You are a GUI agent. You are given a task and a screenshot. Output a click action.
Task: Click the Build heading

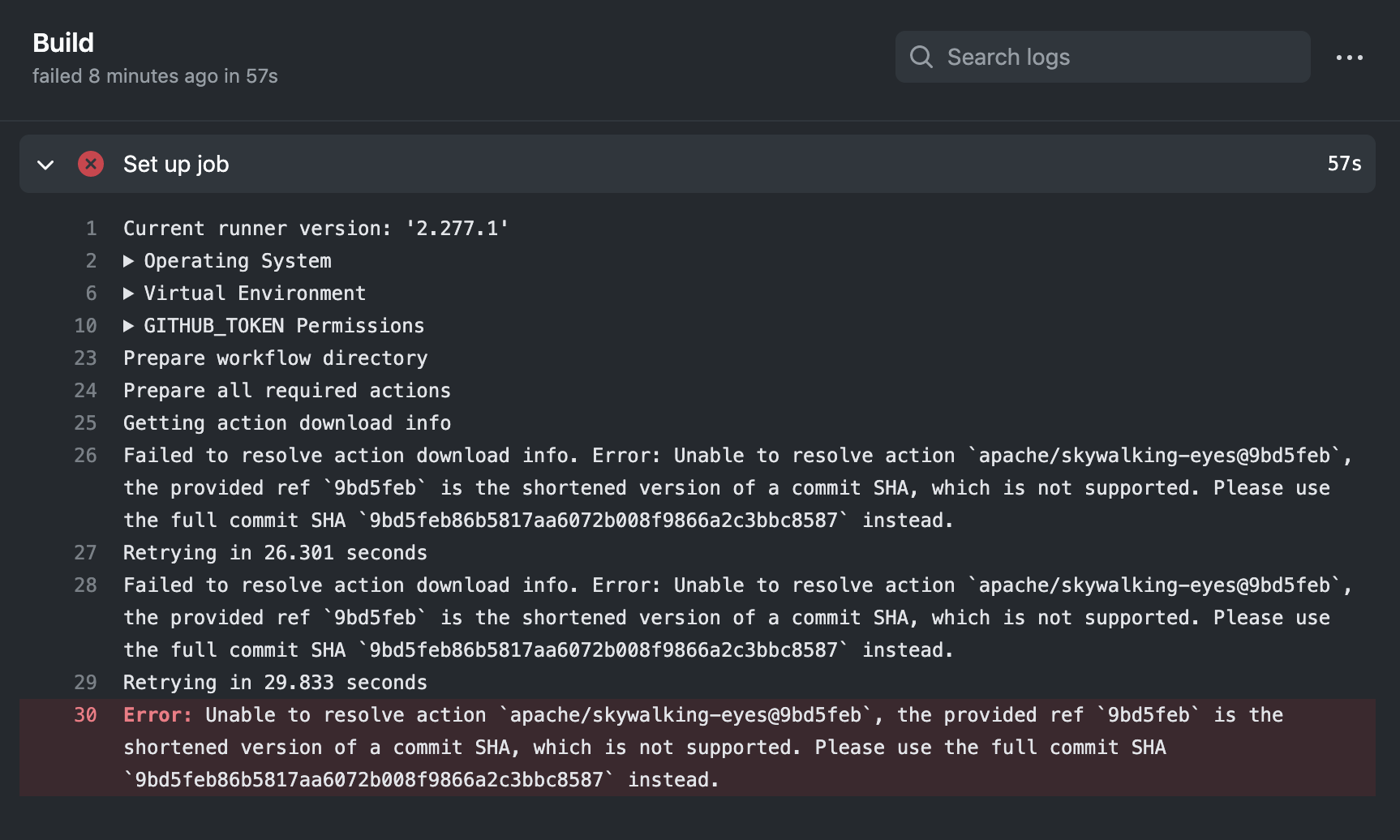[63, 42]
